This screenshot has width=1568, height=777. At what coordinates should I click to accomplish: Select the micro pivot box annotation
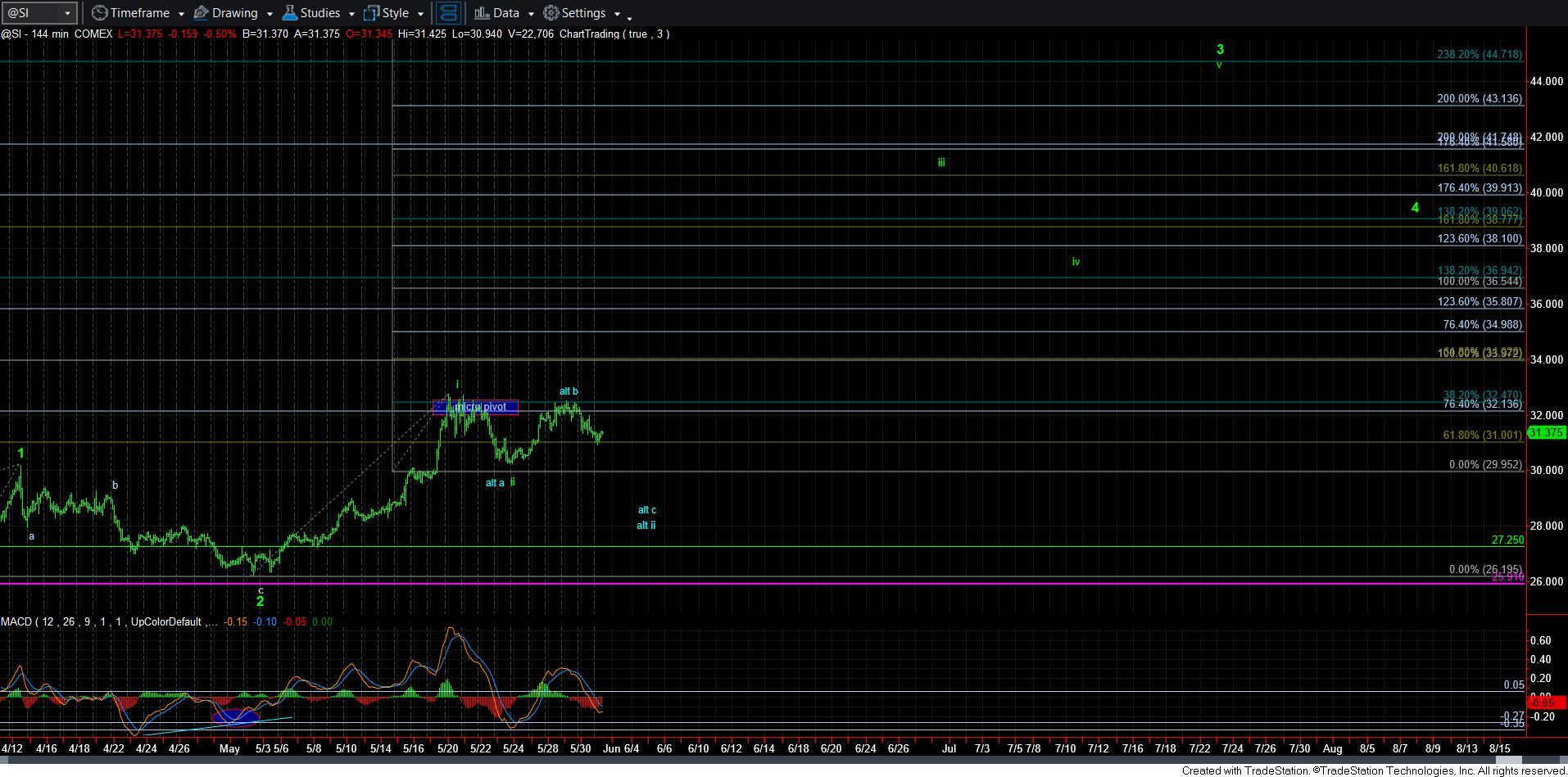point(475,407)
